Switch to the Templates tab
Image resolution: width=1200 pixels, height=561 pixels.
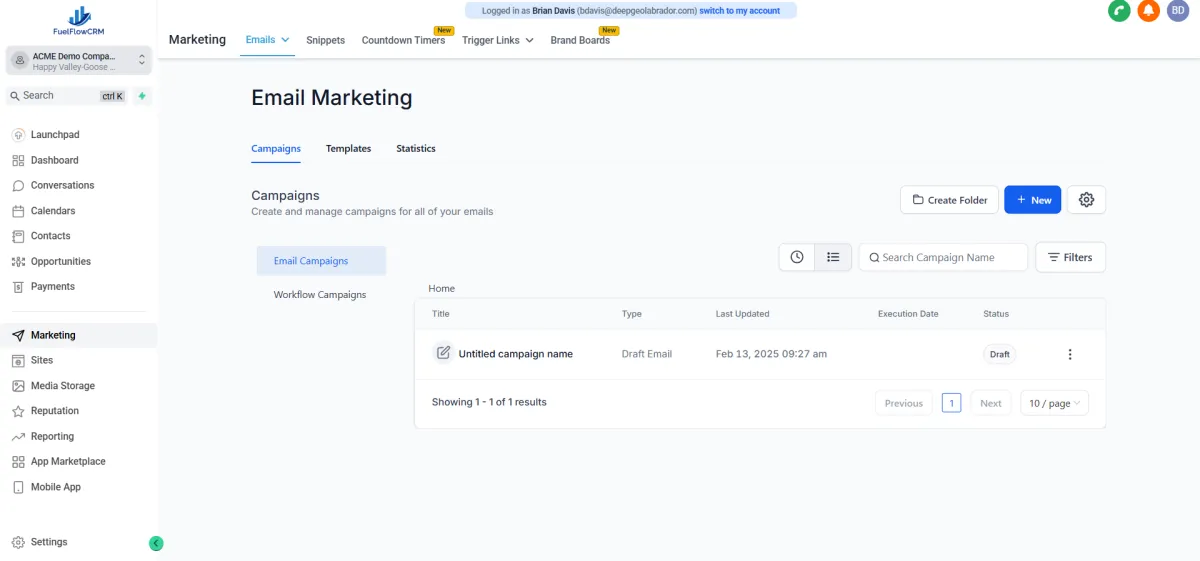point(348,148)
